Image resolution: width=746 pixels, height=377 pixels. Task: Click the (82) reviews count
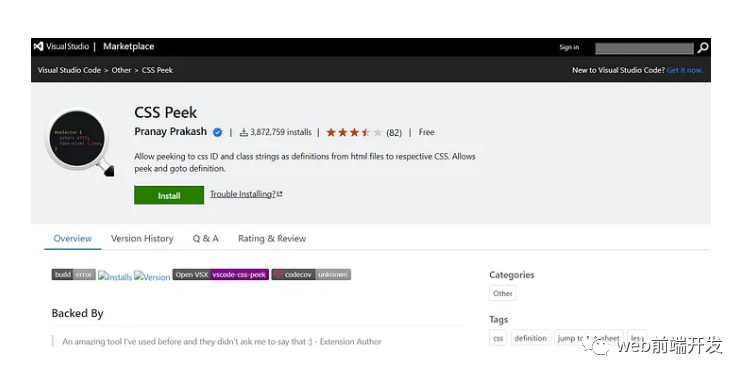tap(394, 133)
